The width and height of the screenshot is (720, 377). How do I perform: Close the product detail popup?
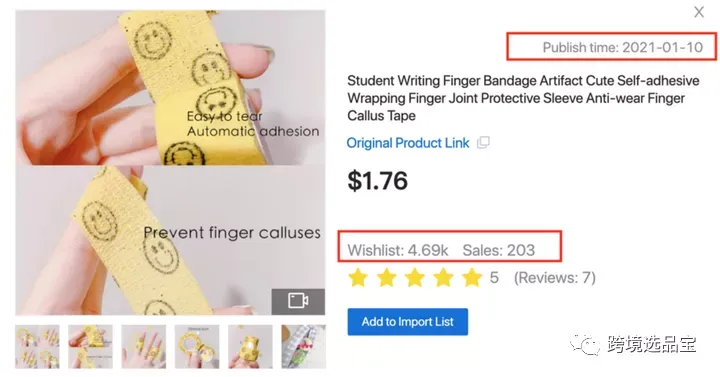pos(699,12)
